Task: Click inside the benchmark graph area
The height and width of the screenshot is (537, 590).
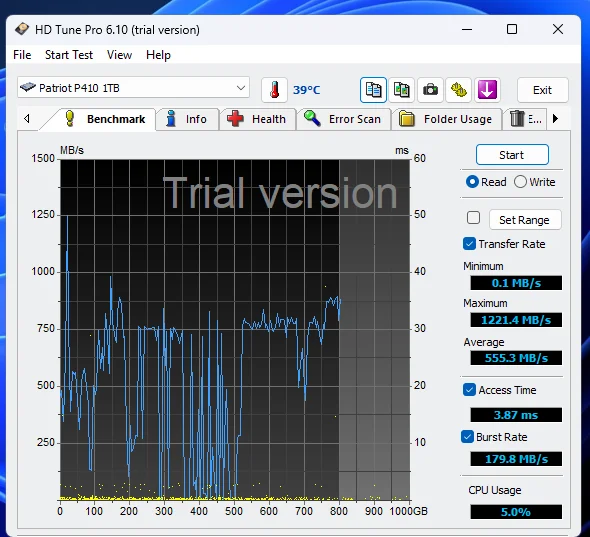Action: 235,330
